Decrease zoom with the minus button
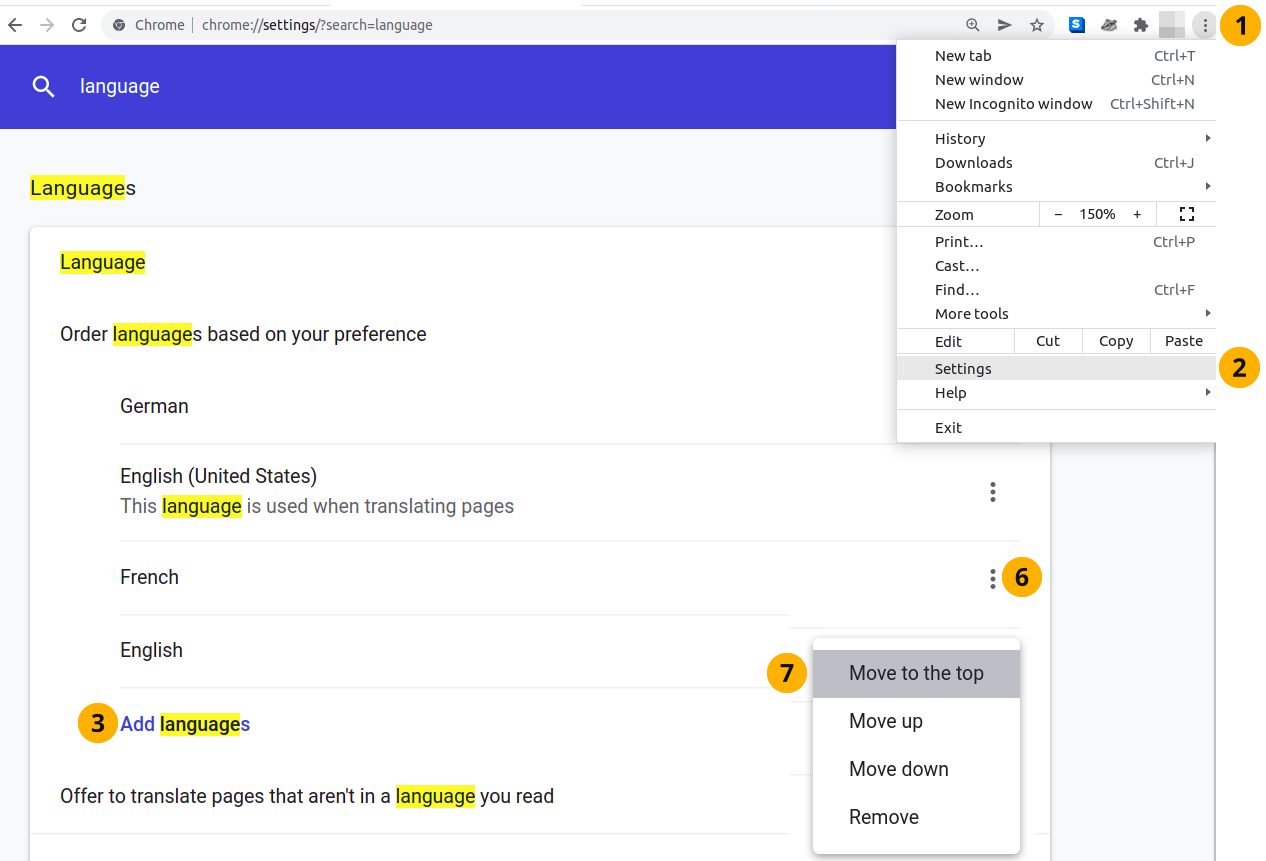Viewport: 1266px width, 861px height. click(1058, 215)
